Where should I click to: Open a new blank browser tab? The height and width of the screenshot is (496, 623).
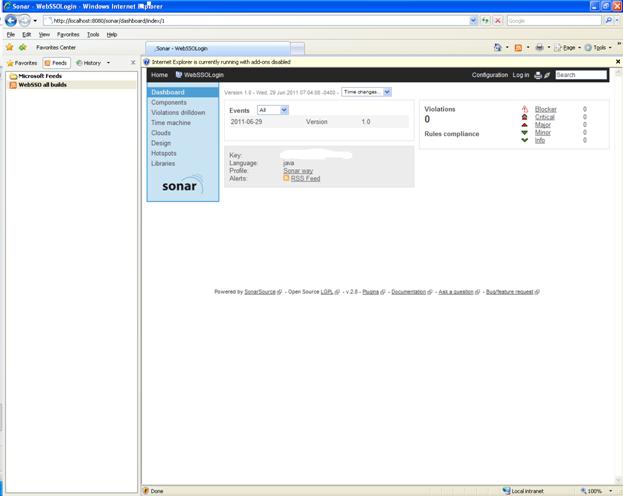pos(298,48)
